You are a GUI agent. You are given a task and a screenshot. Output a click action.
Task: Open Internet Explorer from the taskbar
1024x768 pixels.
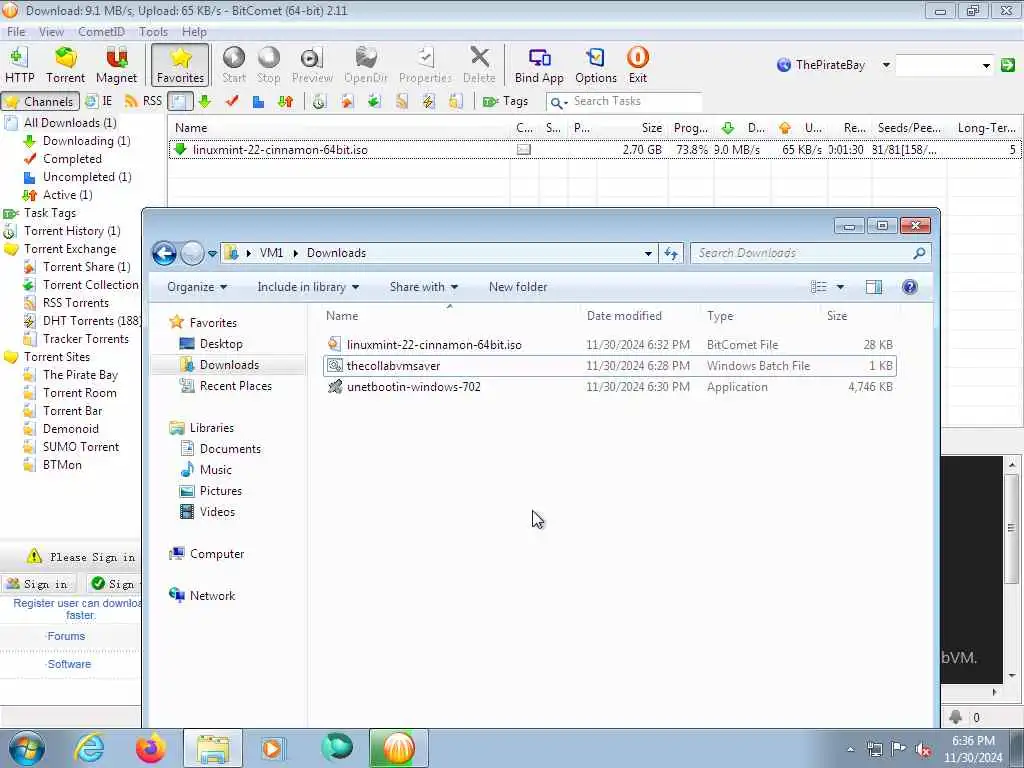pos(89,748)
